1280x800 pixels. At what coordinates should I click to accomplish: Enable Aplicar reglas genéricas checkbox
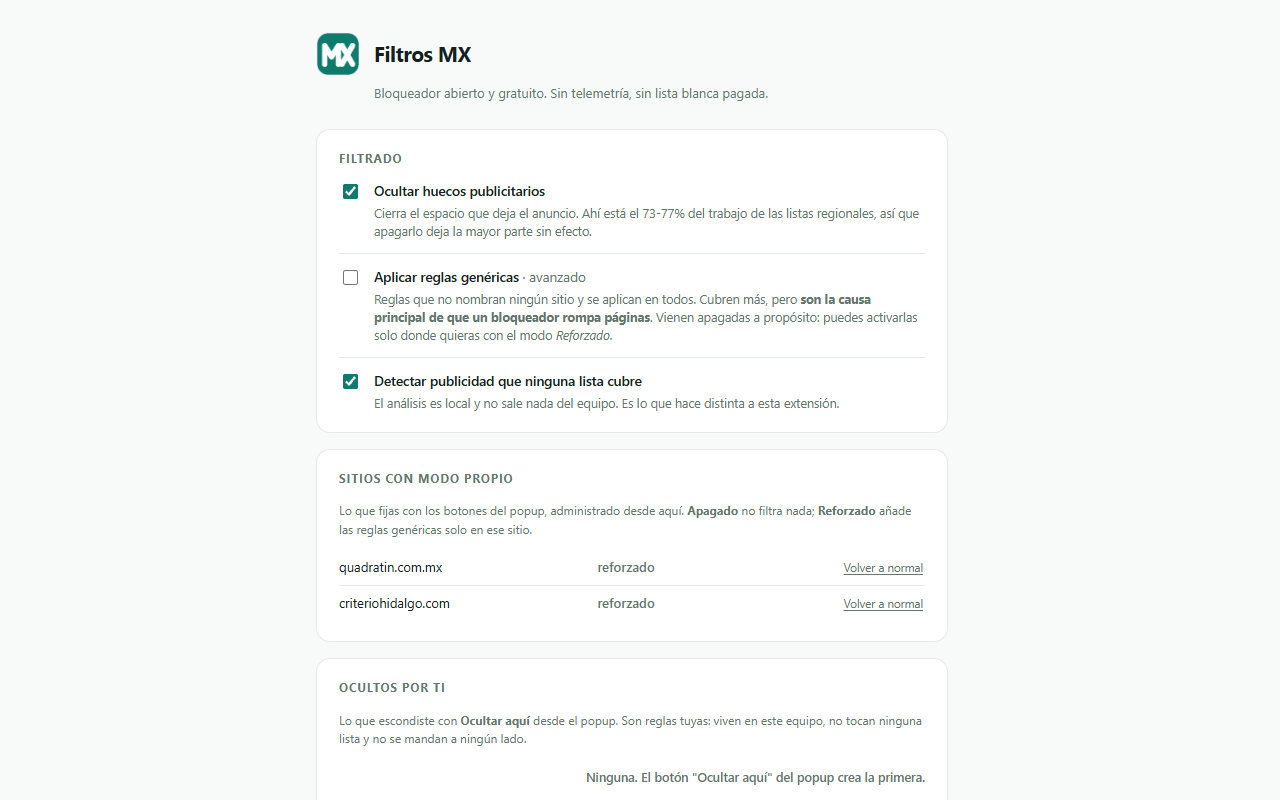(350, 278)
